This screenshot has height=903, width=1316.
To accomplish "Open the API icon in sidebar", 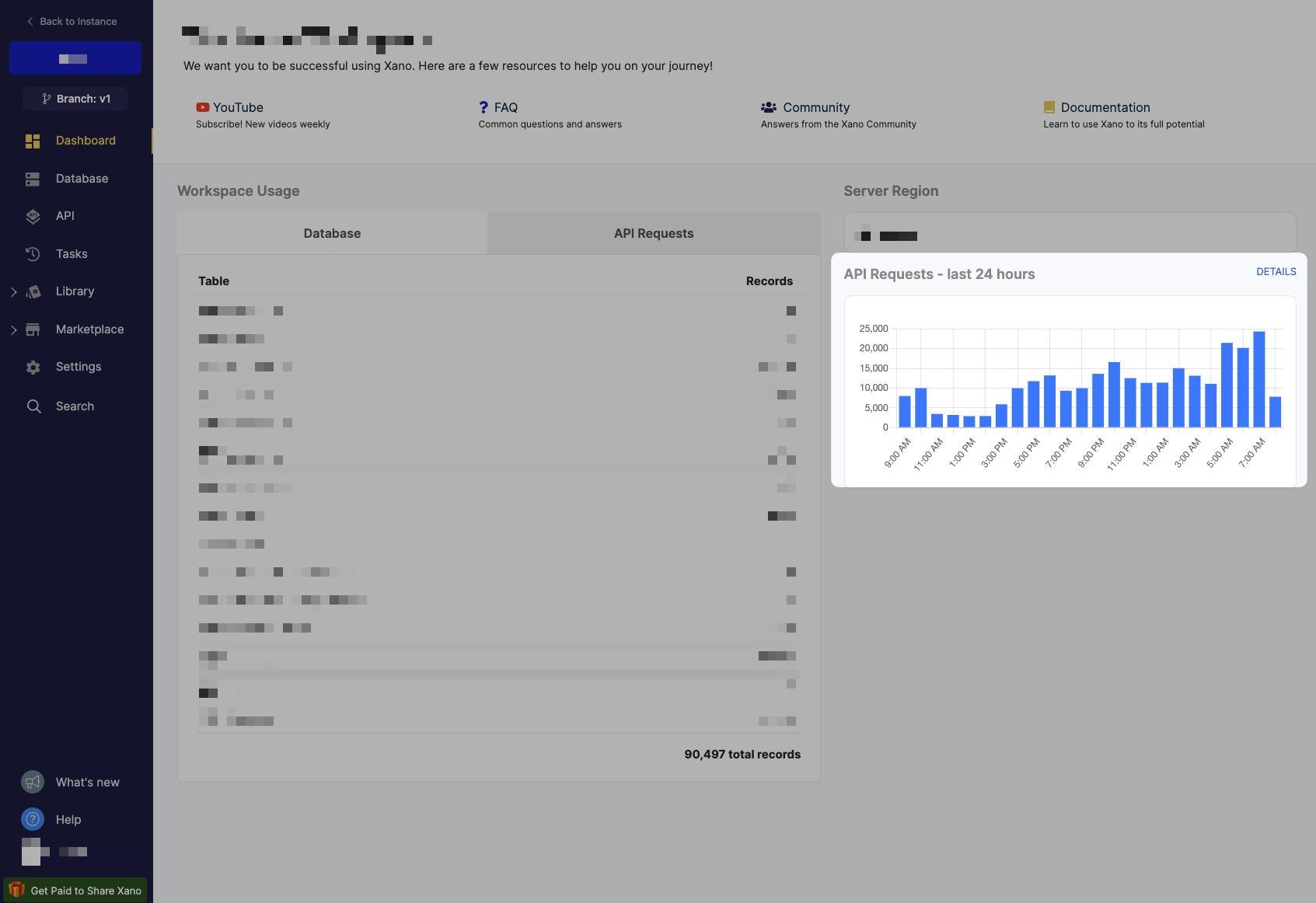I will coord(33,216).
